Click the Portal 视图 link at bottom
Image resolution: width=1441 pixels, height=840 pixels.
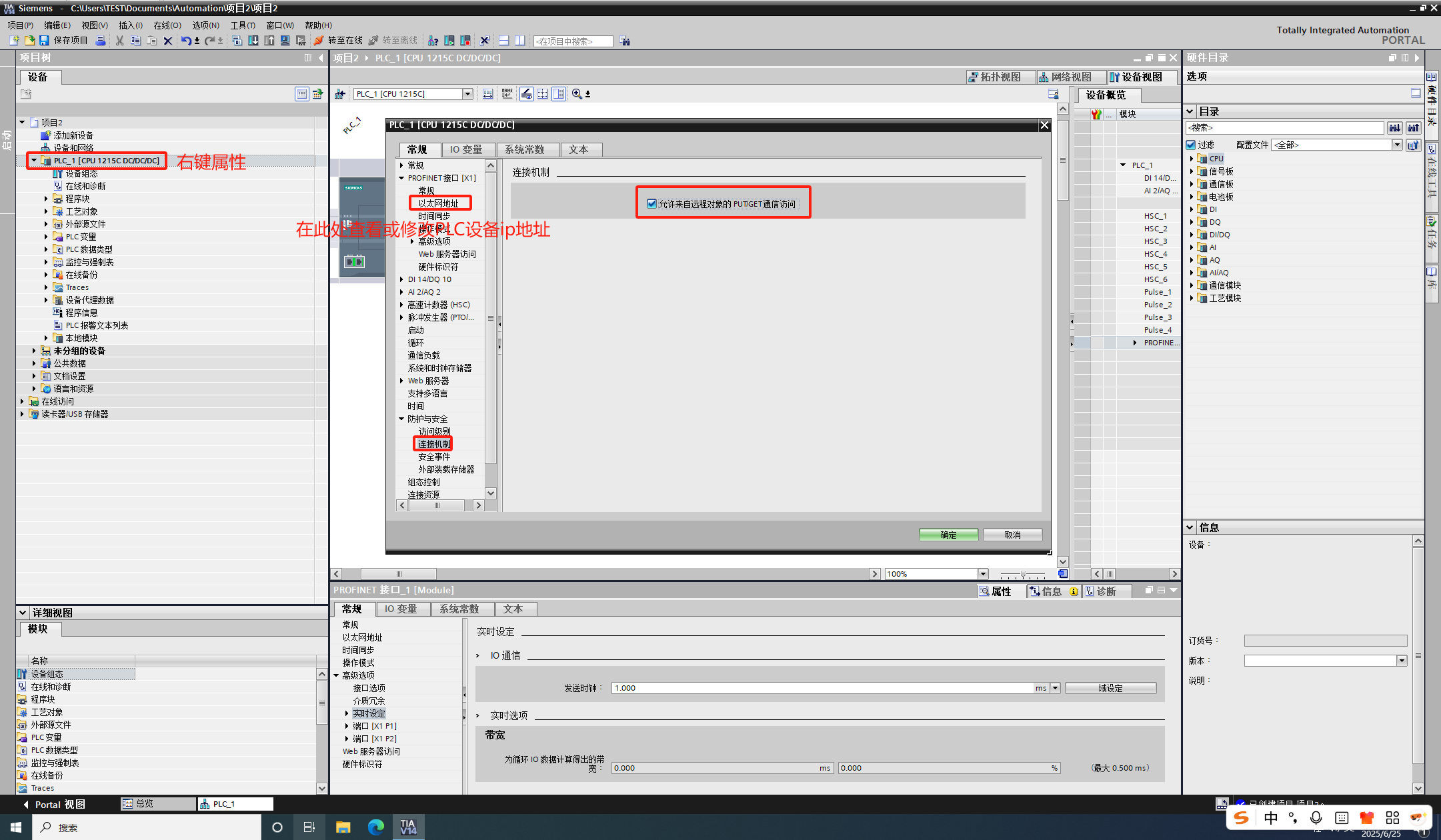53,804
